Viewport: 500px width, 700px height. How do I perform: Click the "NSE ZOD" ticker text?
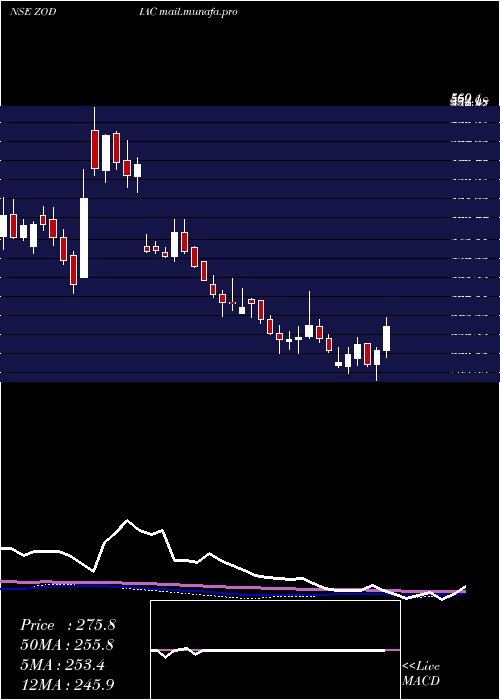33,12
